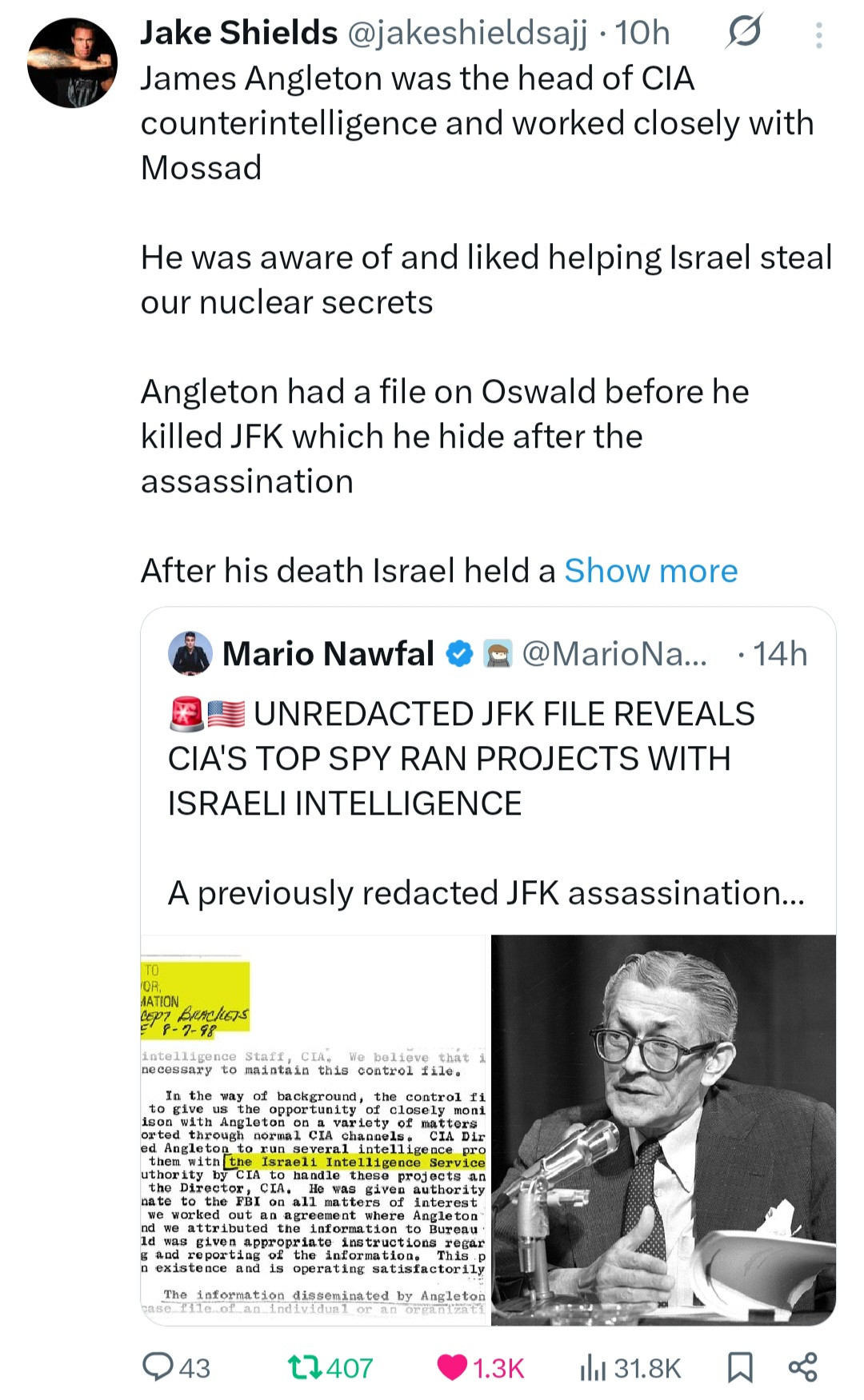Tap the share icon
Screen dimensions: 864x1400
click(x=802, y=1367)
